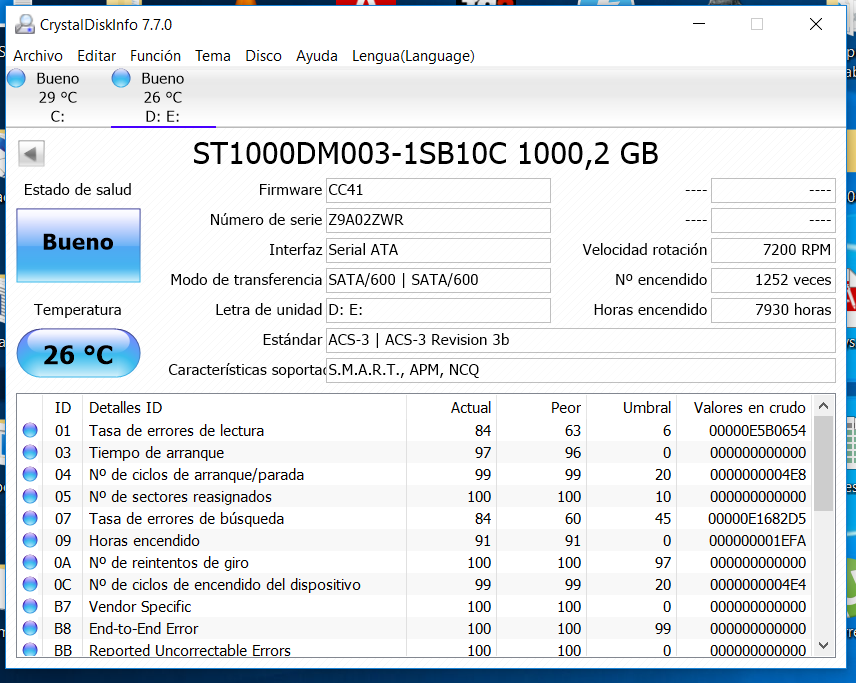Click status orb for Horas encendido attribute row
Viewport: 856px width, 683px height.
(x=30, y=540)
